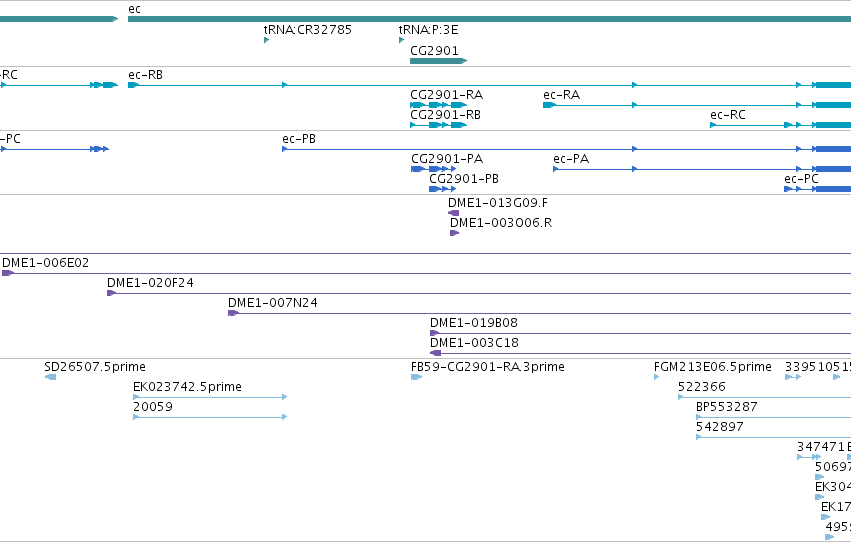
Task: Click the FB59-CG2901-RA.3prime label
Action: [x=488, y=367]
